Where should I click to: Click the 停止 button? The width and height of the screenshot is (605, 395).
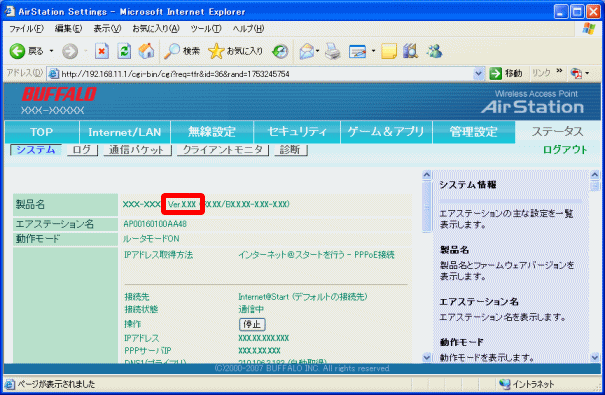[252, 324]
